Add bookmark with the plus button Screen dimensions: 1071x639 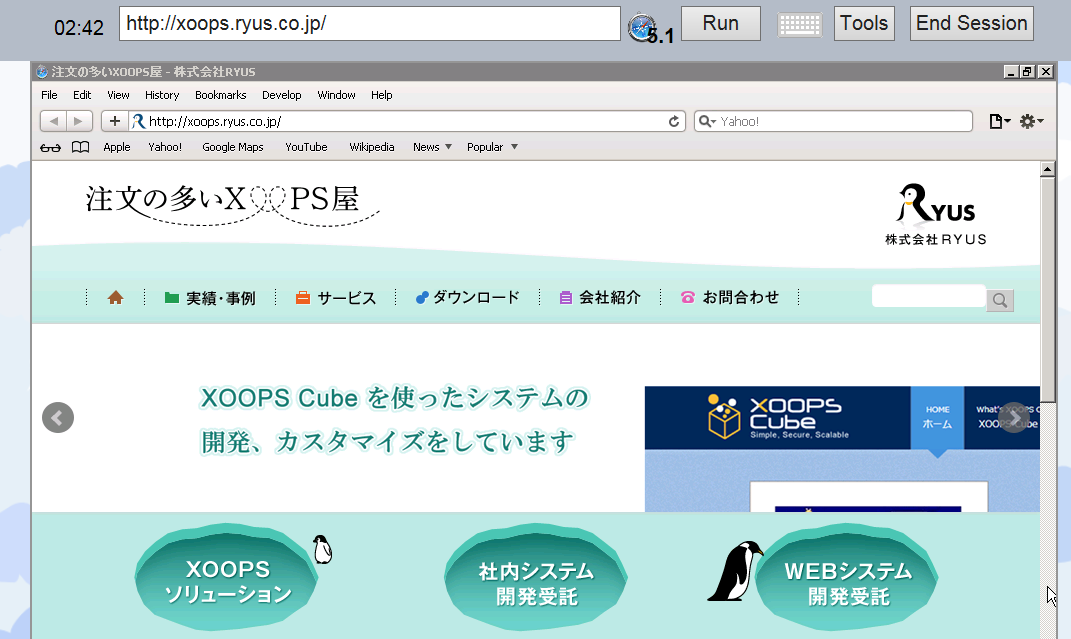tap(115, 122)
